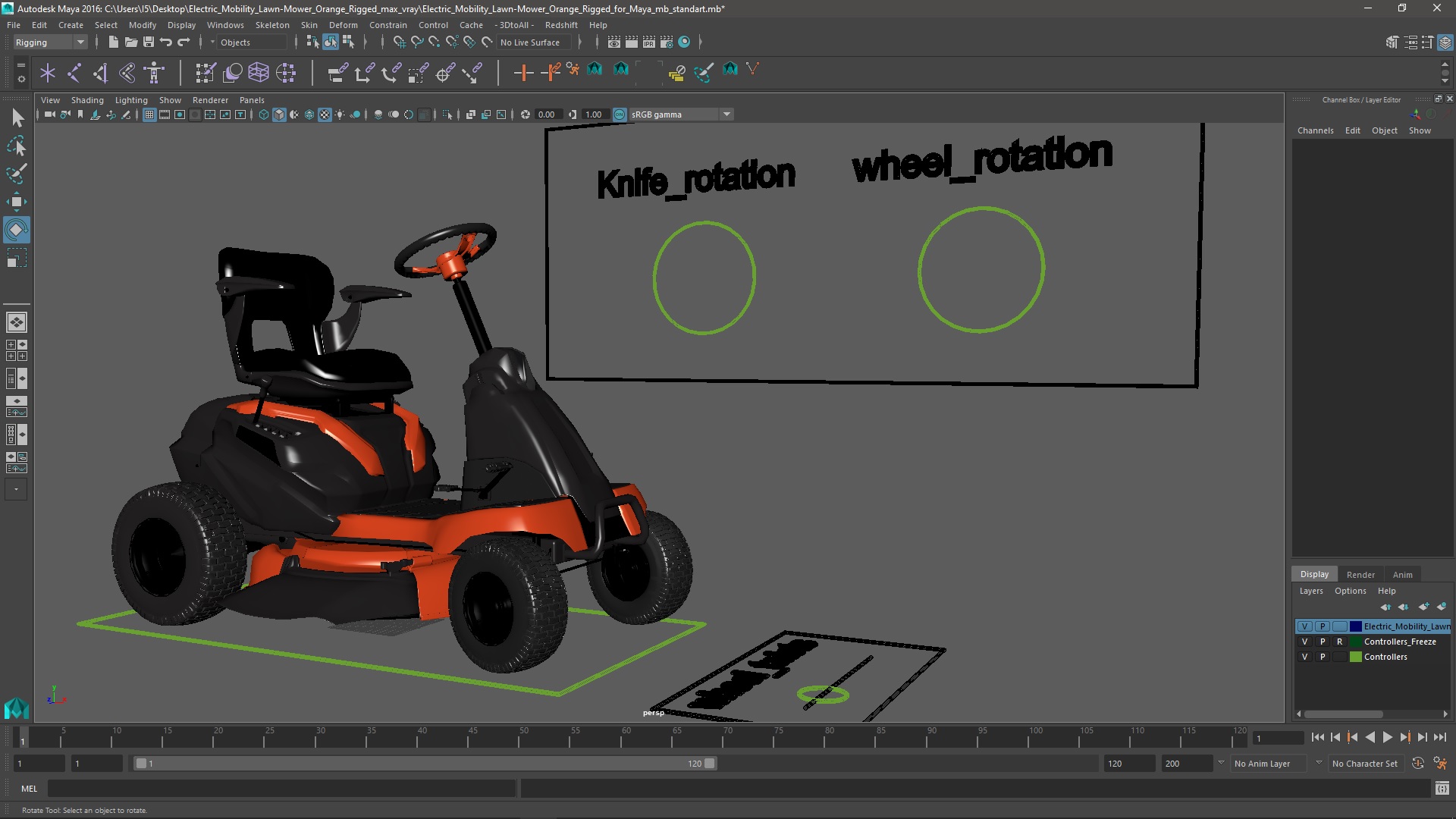
Task: Open the Skeleton menu
Action: coord(272,25)
